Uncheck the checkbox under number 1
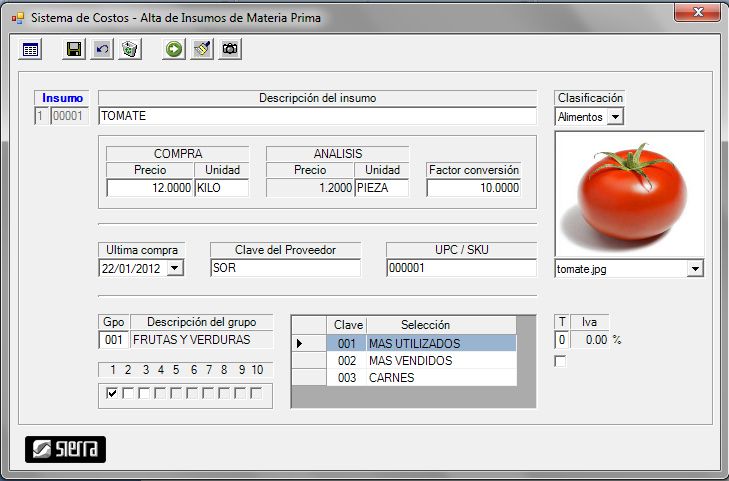 click(112, 393)
